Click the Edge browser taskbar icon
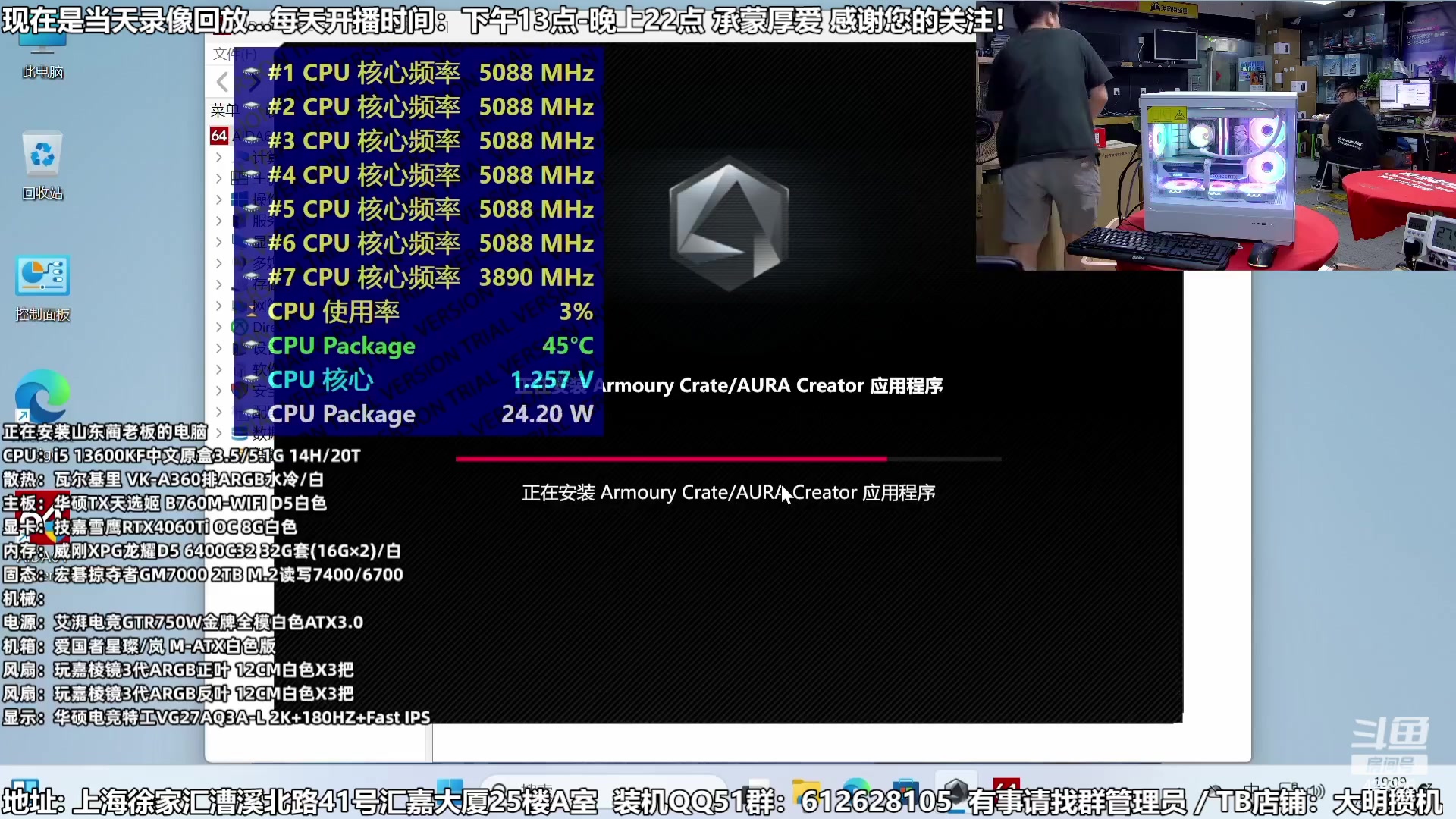The height and width of the screenshot is (819, 1456). (855, 792)
